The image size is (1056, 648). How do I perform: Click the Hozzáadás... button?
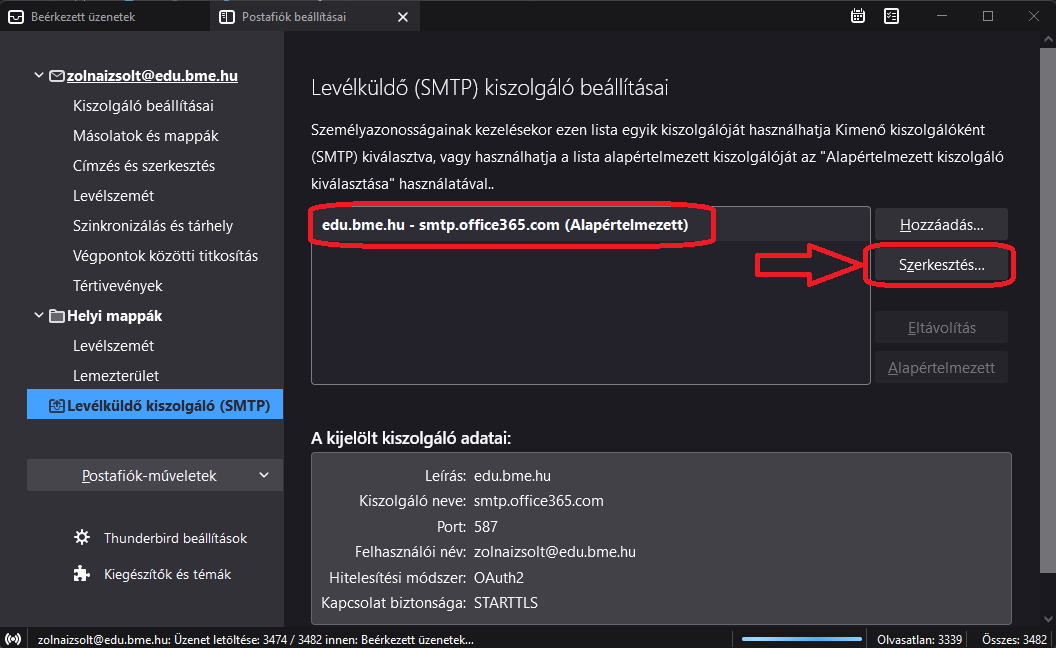(x=942, y=225)
